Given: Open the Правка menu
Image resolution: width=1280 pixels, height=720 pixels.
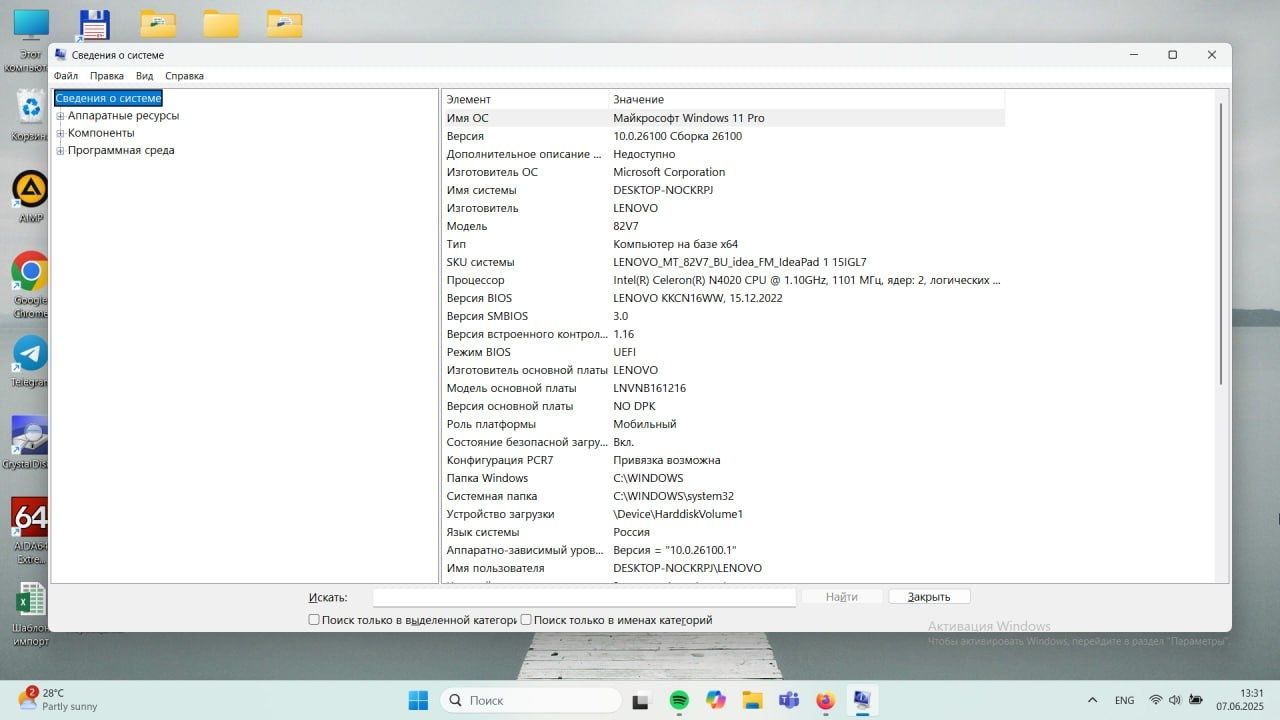Looking at the screenshot, I should [x=107, y=76].
